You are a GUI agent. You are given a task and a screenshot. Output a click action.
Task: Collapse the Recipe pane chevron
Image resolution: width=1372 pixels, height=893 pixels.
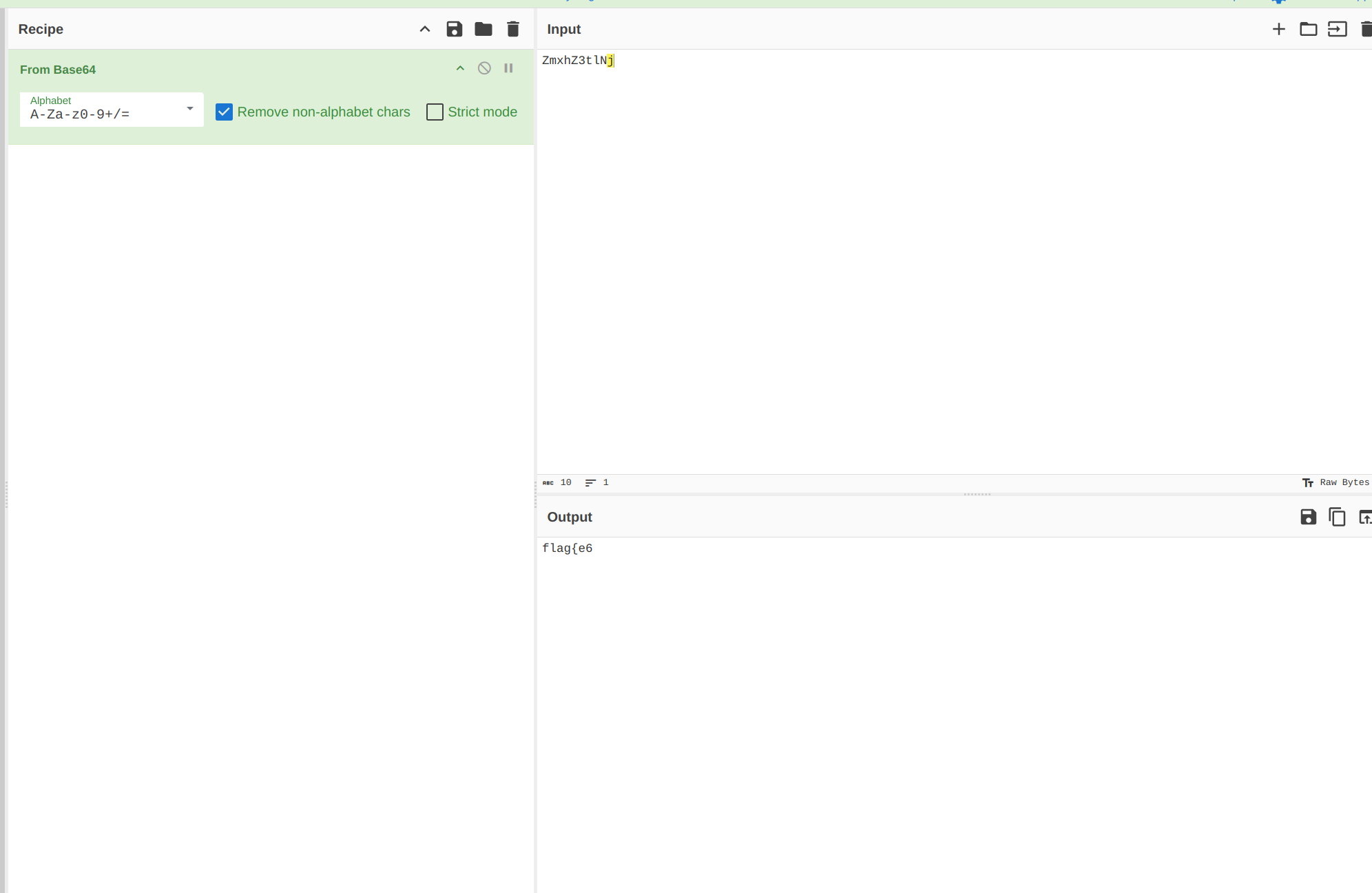(x=425, y=29)
